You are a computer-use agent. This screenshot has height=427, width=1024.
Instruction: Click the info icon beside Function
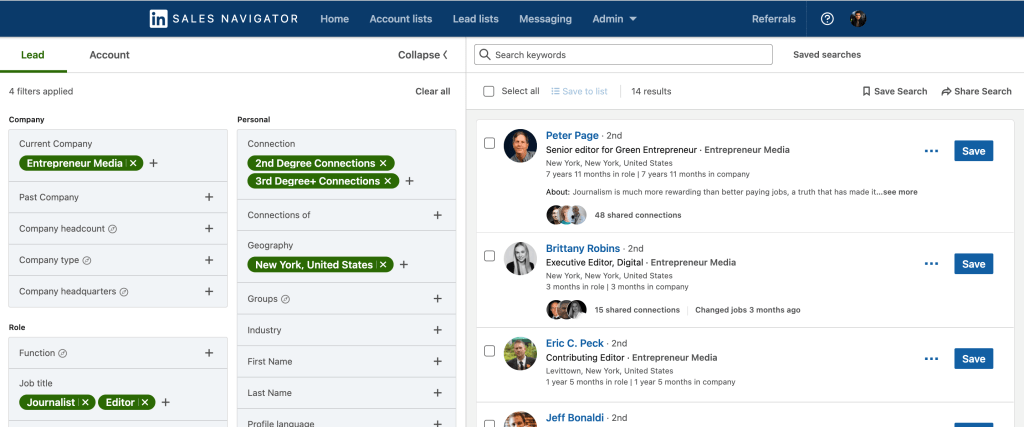click(x=63, y=353)
